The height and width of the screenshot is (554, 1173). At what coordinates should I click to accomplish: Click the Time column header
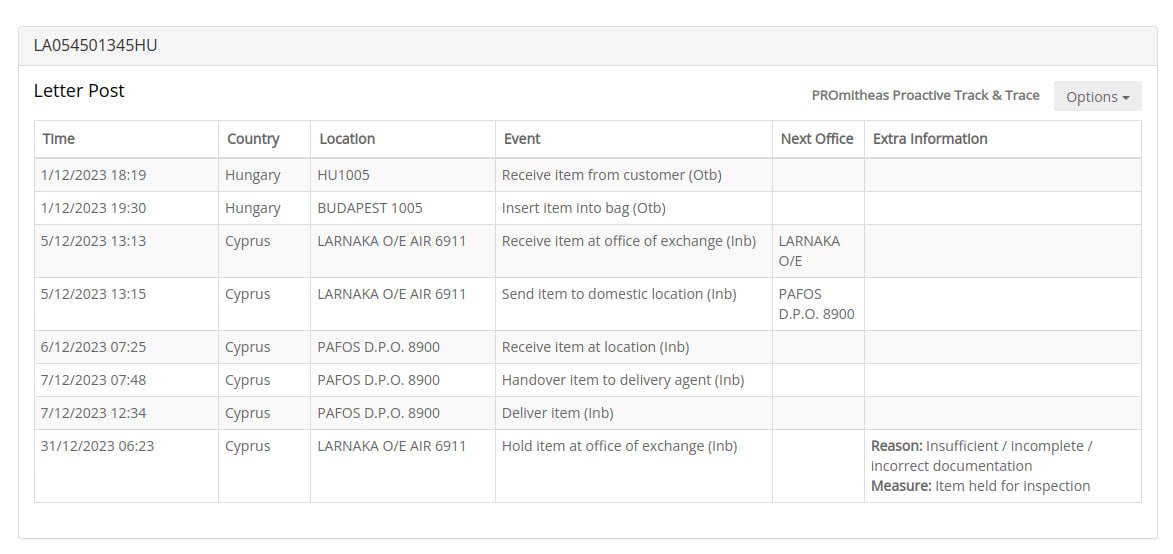coord(59,139)
